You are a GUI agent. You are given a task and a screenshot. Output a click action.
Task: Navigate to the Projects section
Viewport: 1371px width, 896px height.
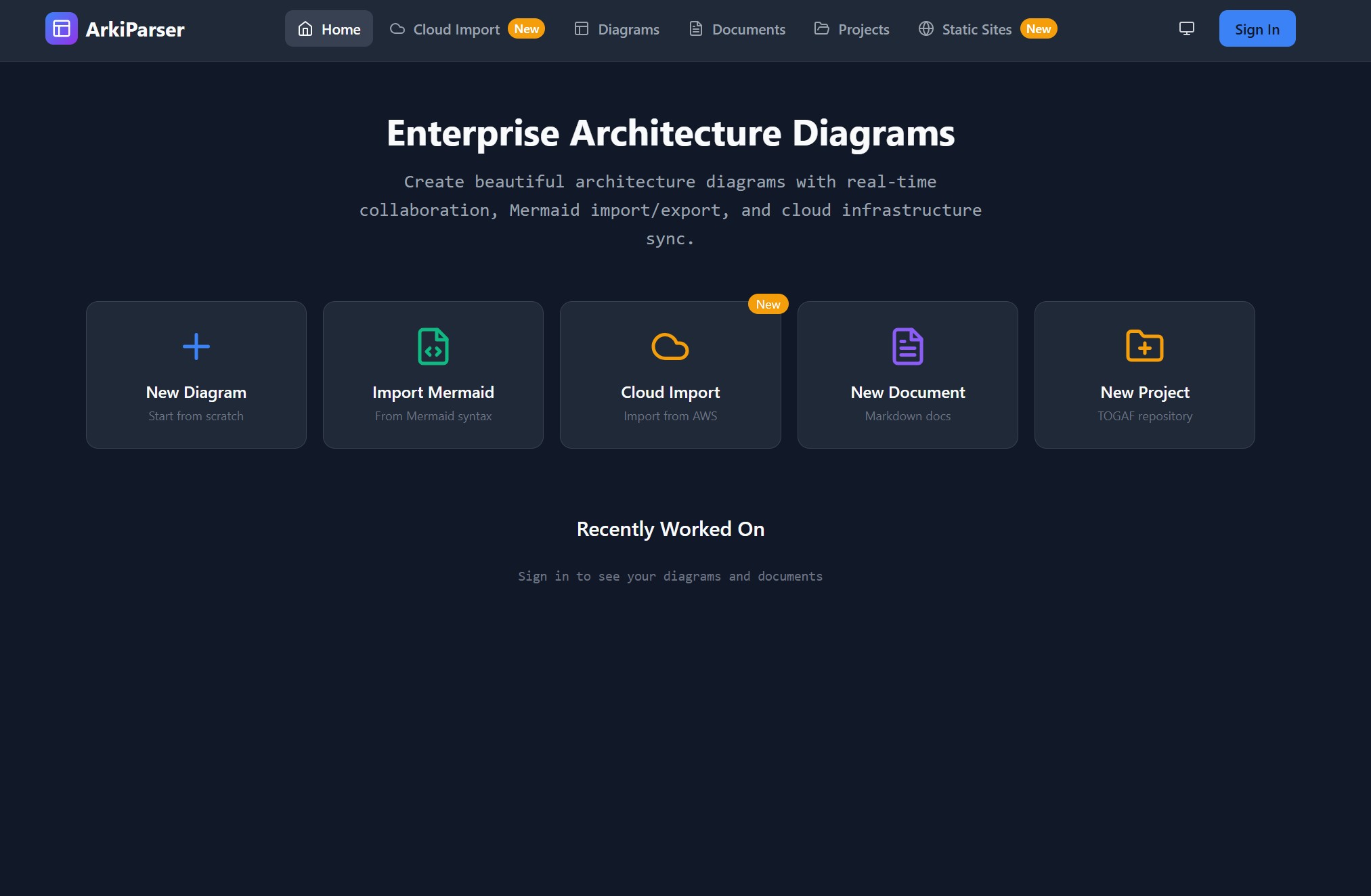(852, 29)
